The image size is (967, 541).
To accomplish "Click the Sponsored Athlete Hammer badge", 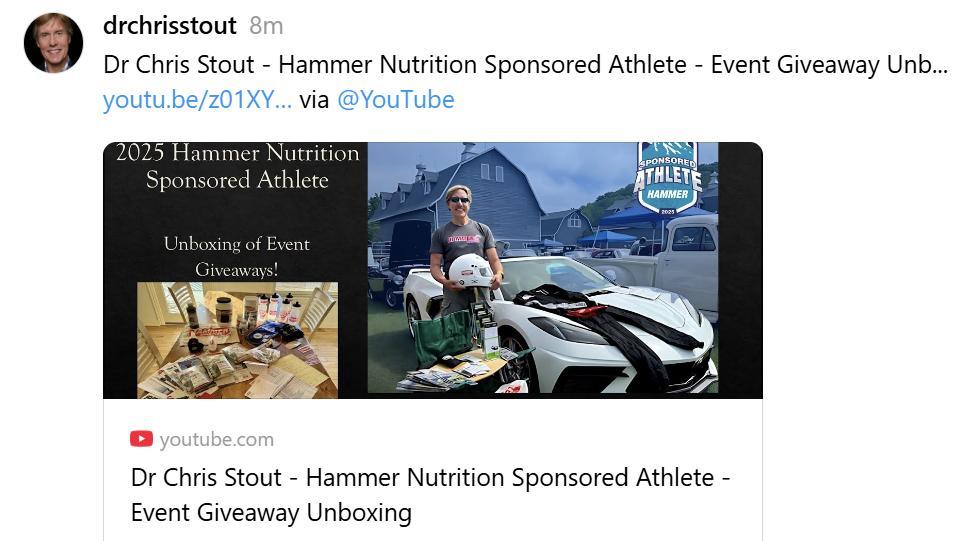I will 668,178.
